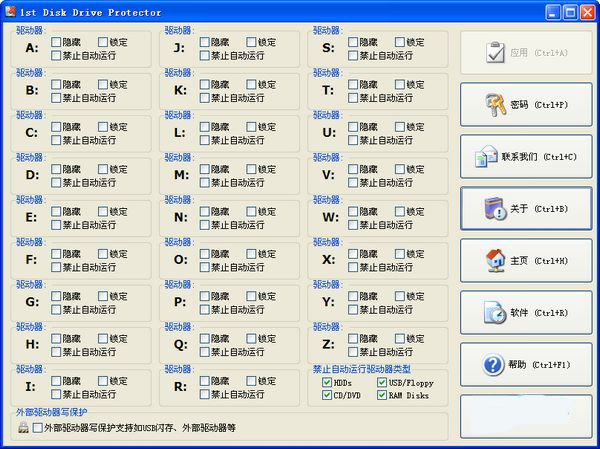600x449 pixels.
Task: Check 隐藏 for drive A:
Action: coord(56,42)
